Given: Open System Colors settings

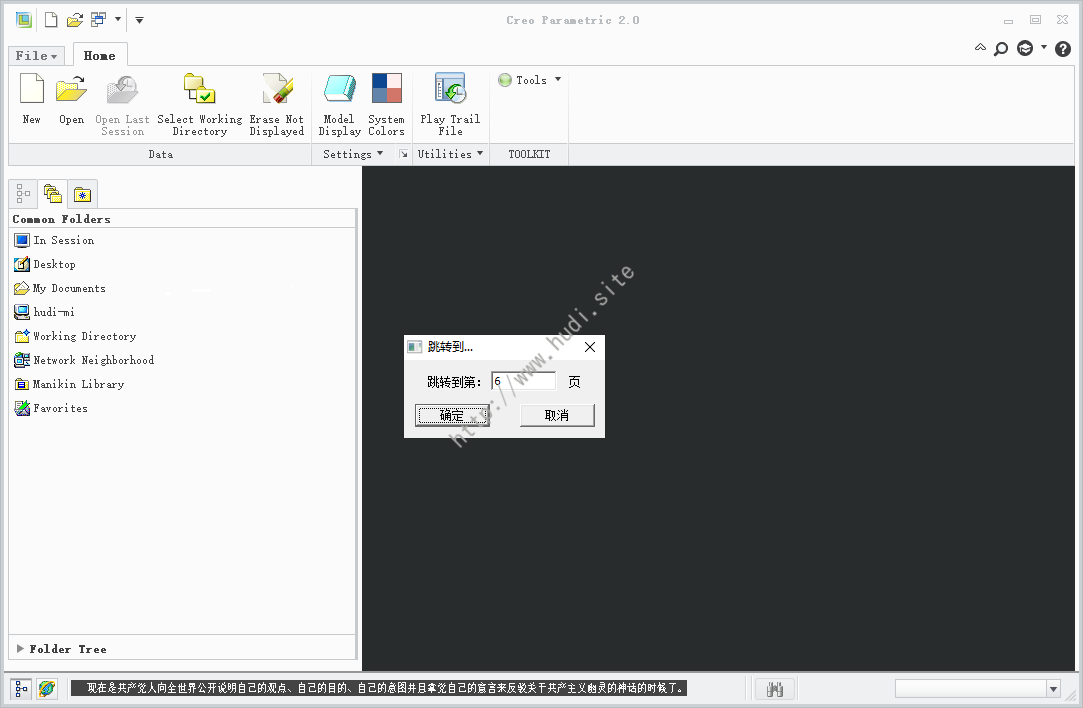Looking at the screenshot, I should point(386,88).
